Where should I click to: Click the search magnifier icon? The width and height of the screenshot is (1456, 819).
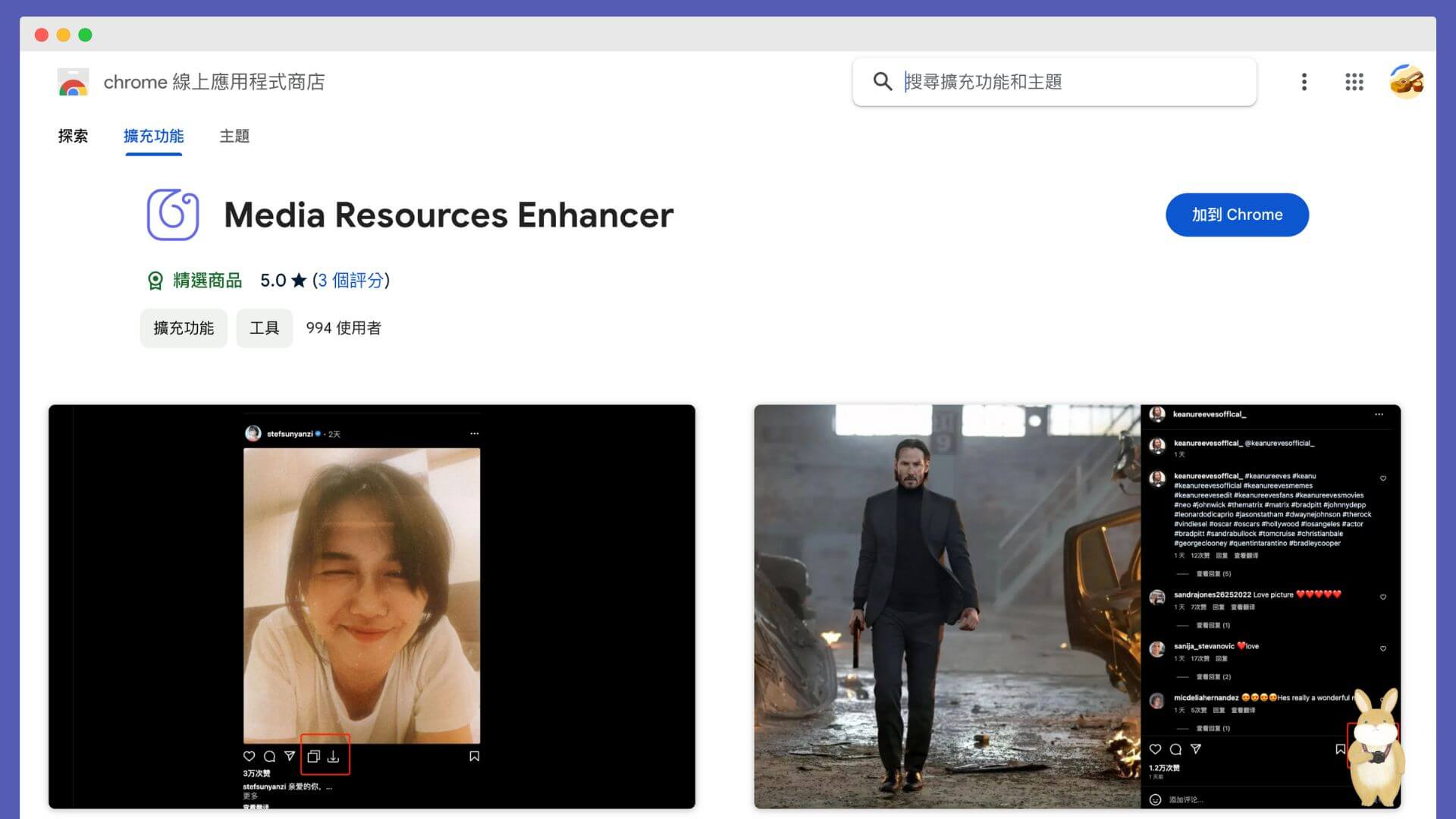[x=882, y=81]
